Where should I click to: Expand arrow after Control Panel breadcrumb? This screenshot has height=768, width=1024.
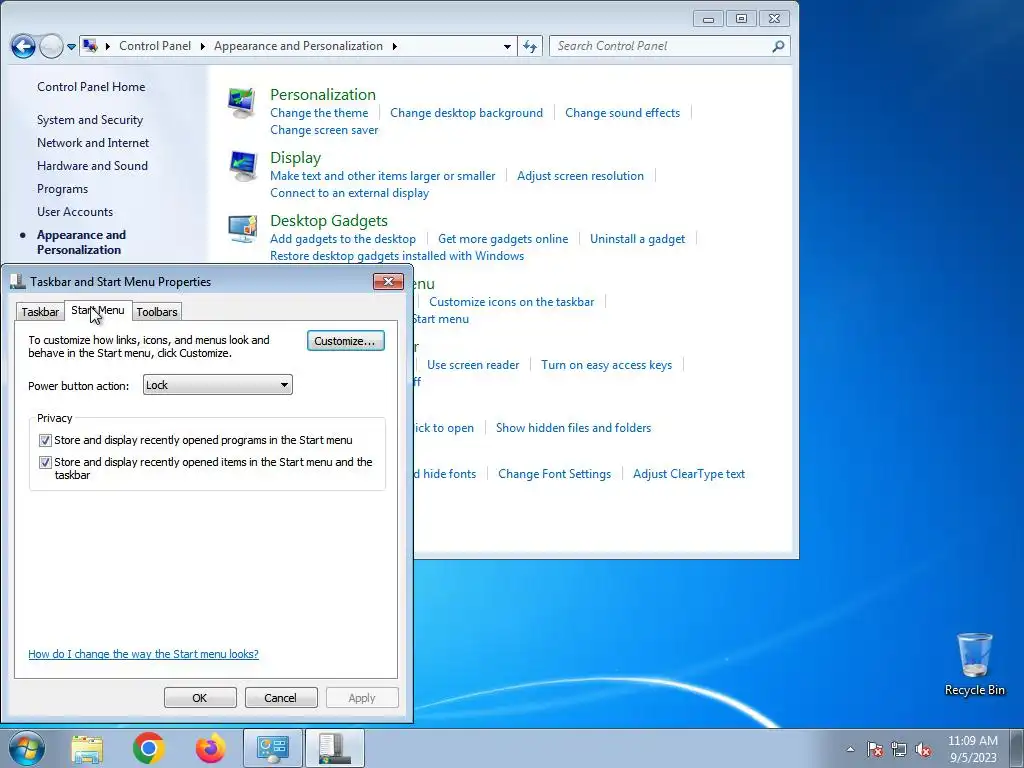tap(202, 46)
